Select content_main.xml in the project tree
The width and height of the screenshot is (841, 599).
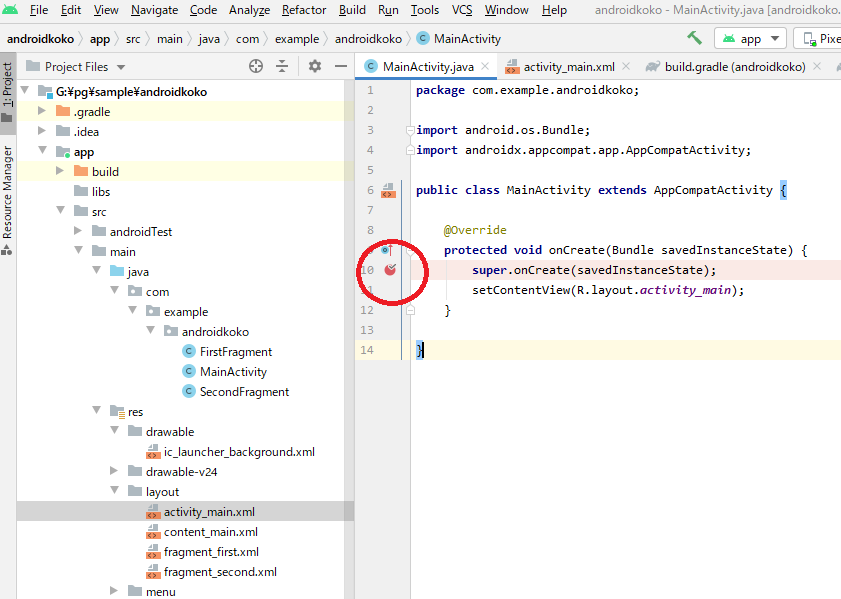pos(211,532)
